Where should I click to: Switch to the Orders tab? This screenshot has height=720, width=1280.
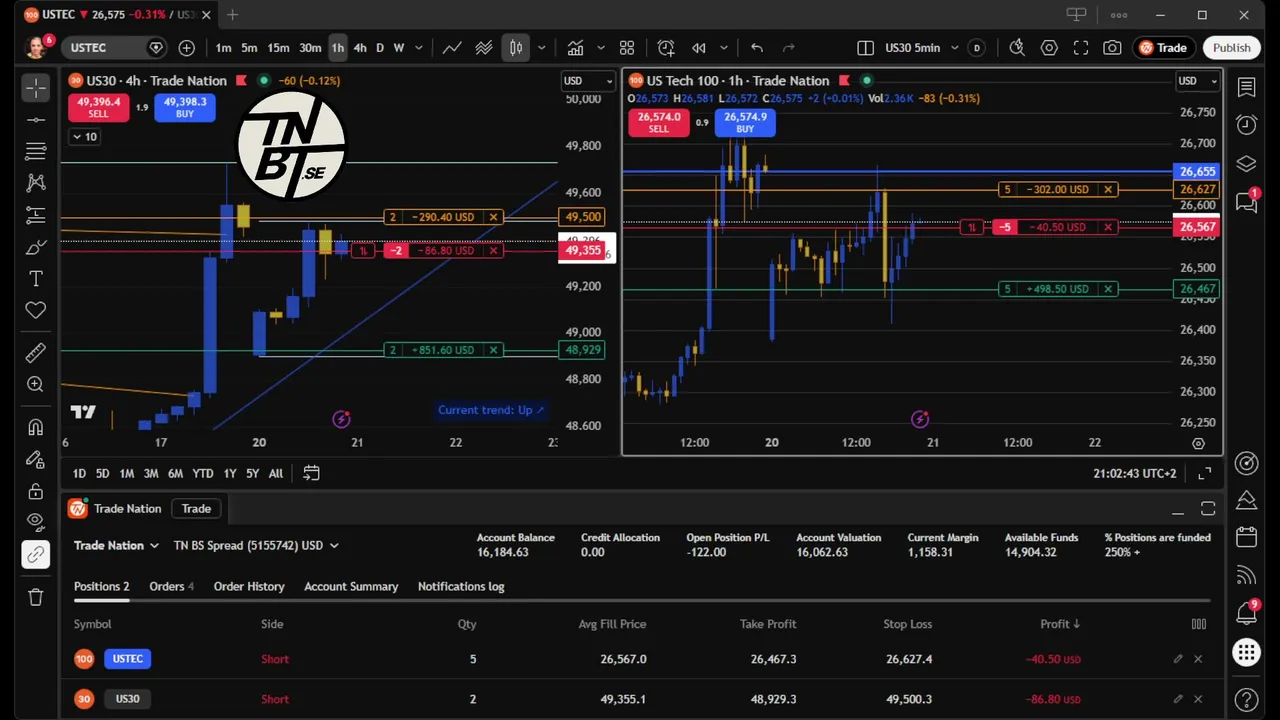171,587
